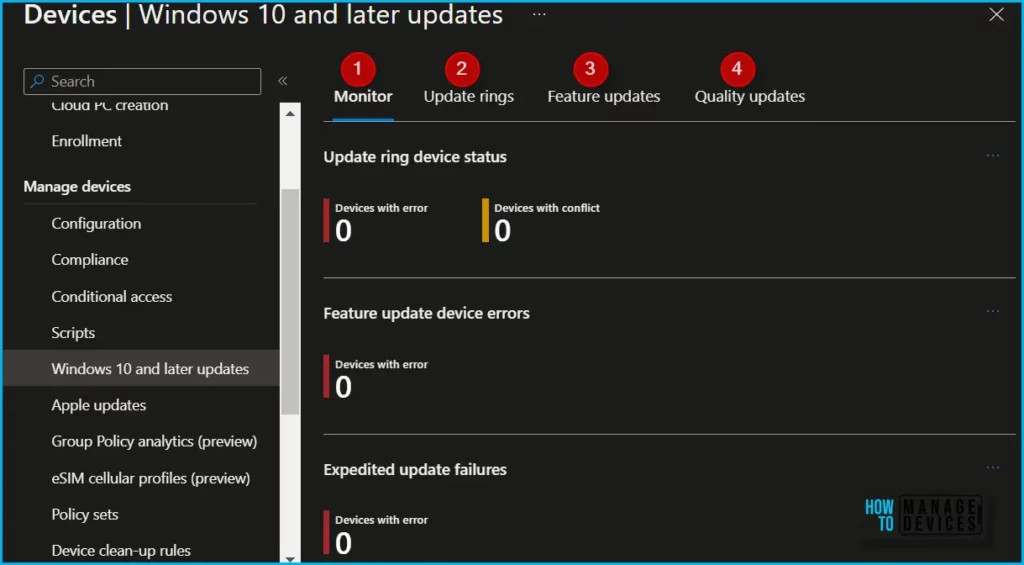The width and height of the screenshot is (1024, 565).
Task: Switch to the Update rings tab
Action: coord(469,97)
